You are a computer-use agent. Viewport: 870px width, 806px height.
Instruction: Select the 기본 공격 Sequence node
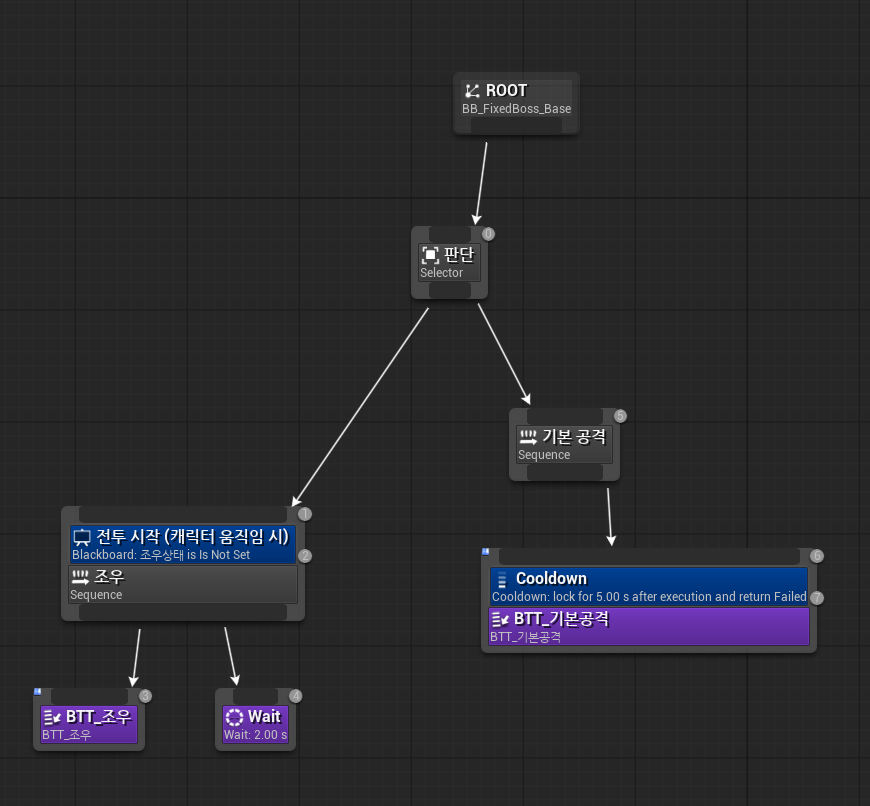pyautogui.click(x=564, y=444)
